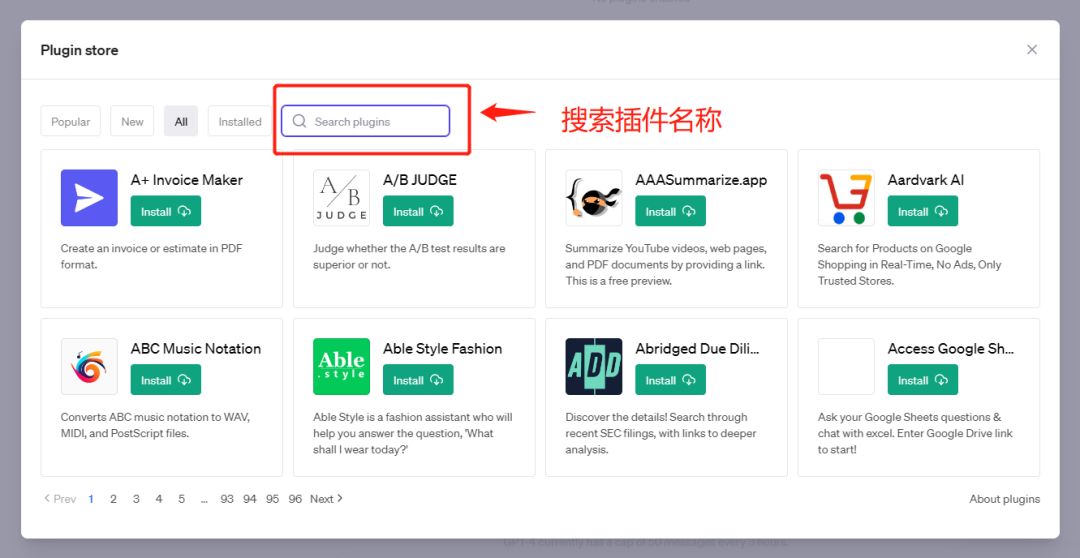Click the description 'Create an invoice or estimate'
The width and height of the screenshot is (1080, 558).
(x=152, y=256)
